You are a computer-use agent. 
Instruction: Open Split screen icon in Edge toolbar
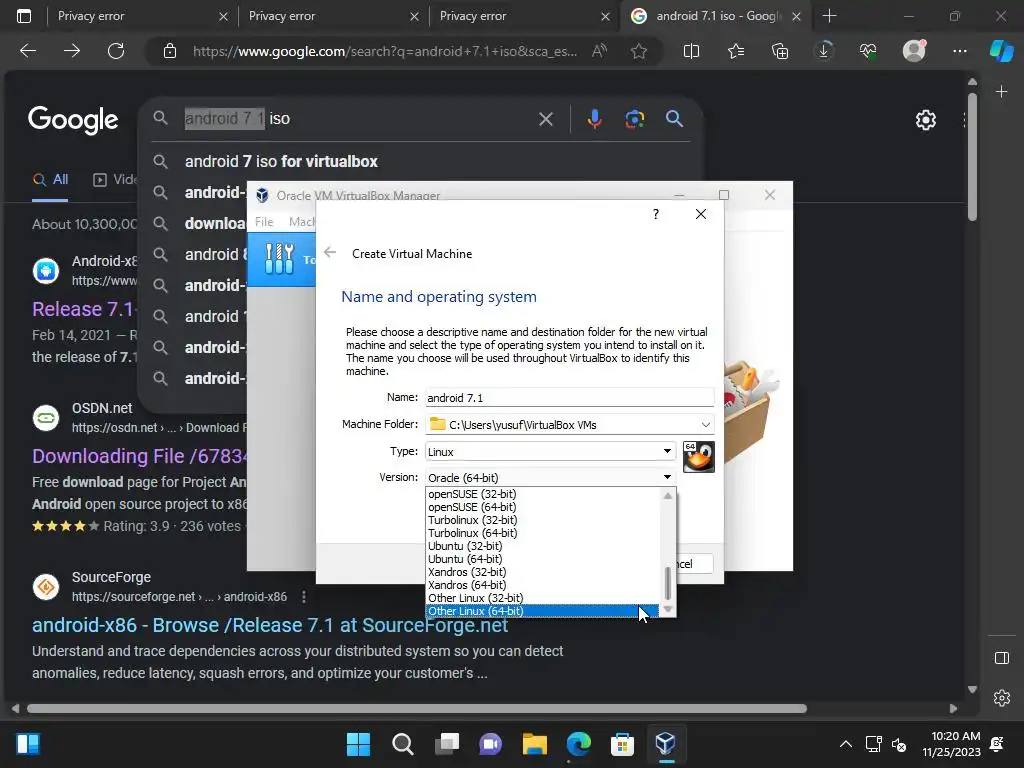pyautogui.click(x=692, y=51)
